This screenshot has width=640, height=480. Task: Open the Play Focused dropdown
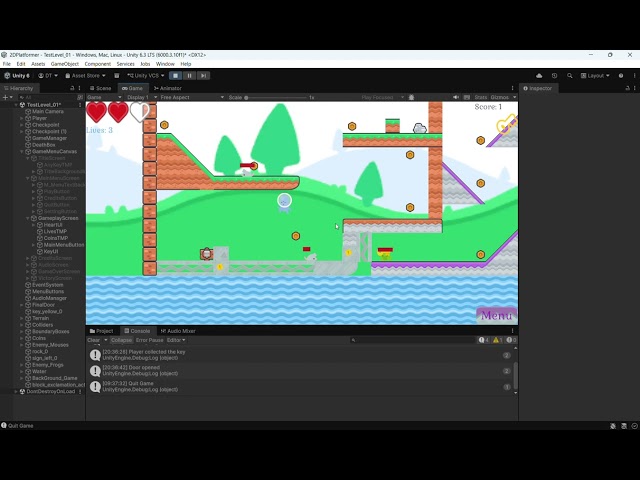coord(382,98)
